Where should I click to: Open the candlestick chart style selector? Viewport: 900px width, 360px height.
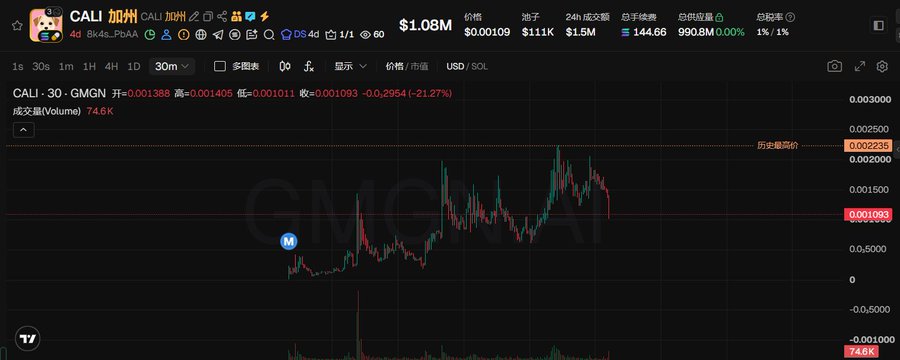point(285,67)
